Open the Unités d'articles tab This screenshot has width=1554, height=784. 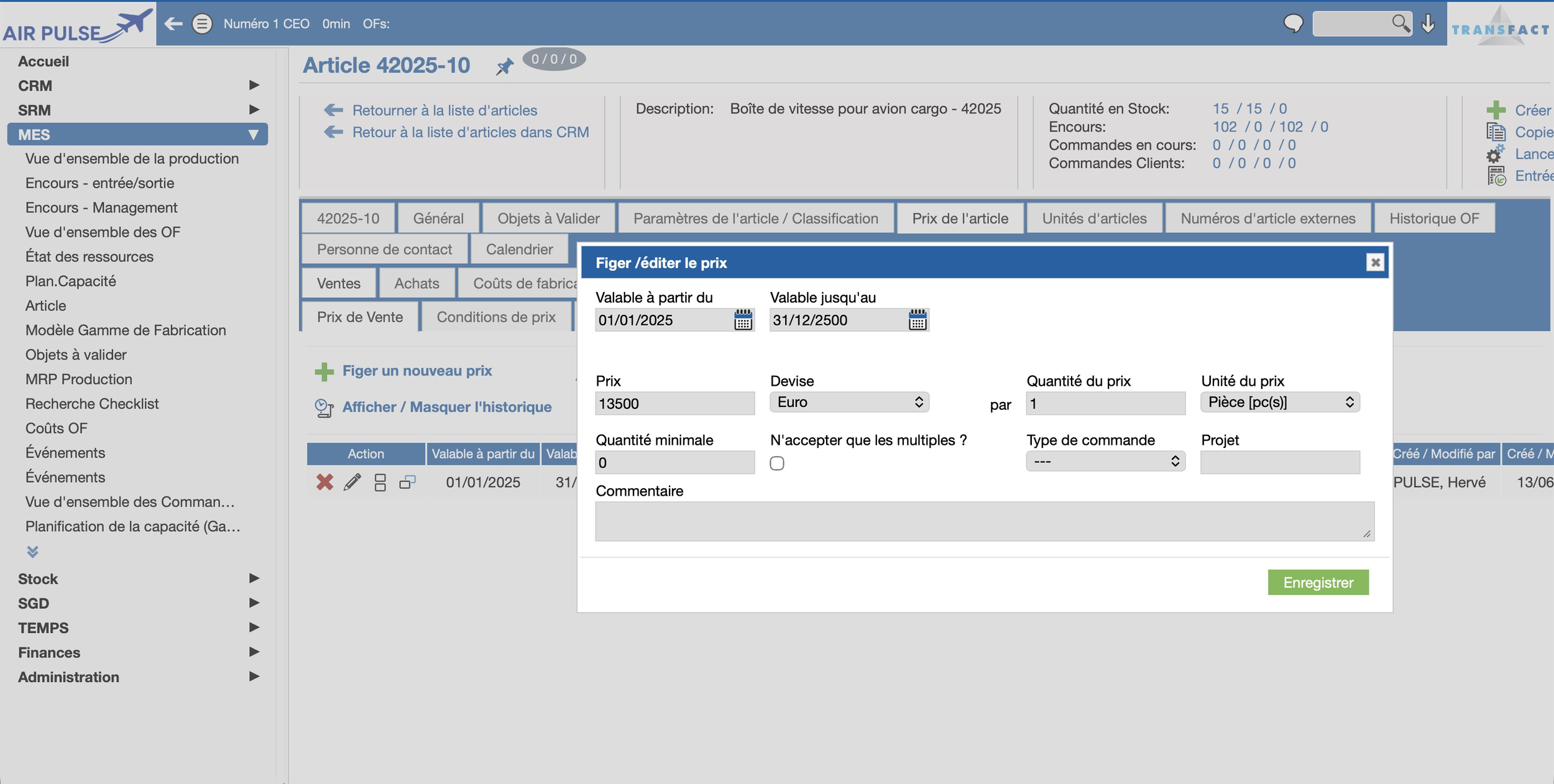point(1094,219)
